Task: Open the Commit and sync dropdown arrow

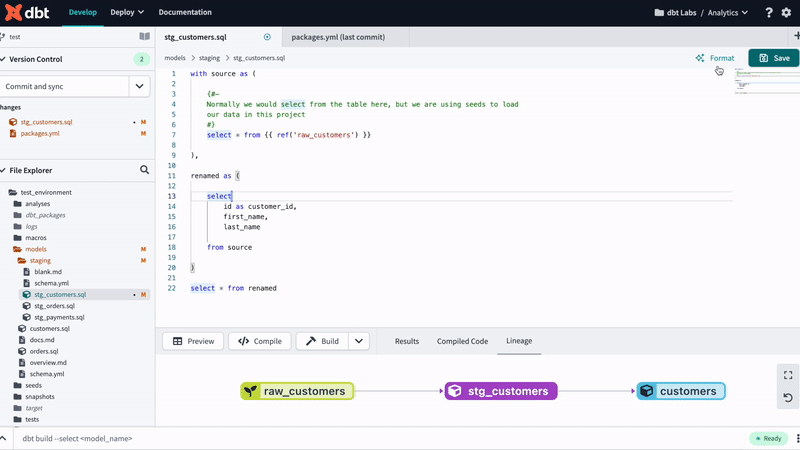Action: coord(139,87)
